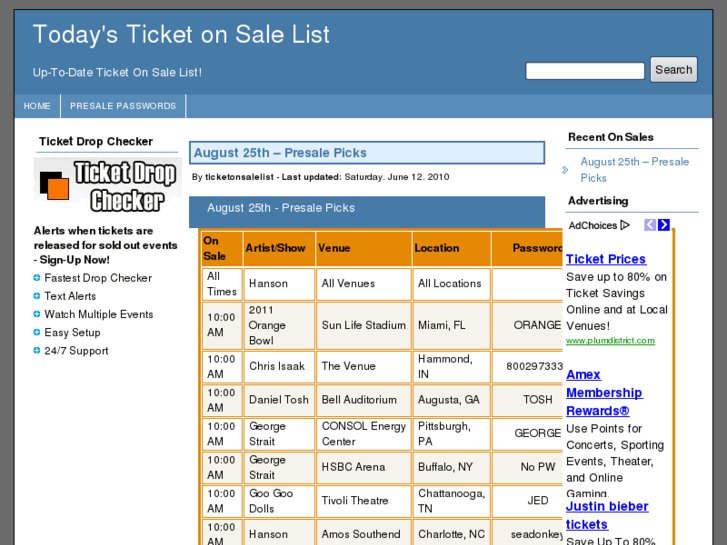Go to previous ad with left arrow
Image resolution: width=727 pixels, height=545 pixels.
(x=650, y=225)
